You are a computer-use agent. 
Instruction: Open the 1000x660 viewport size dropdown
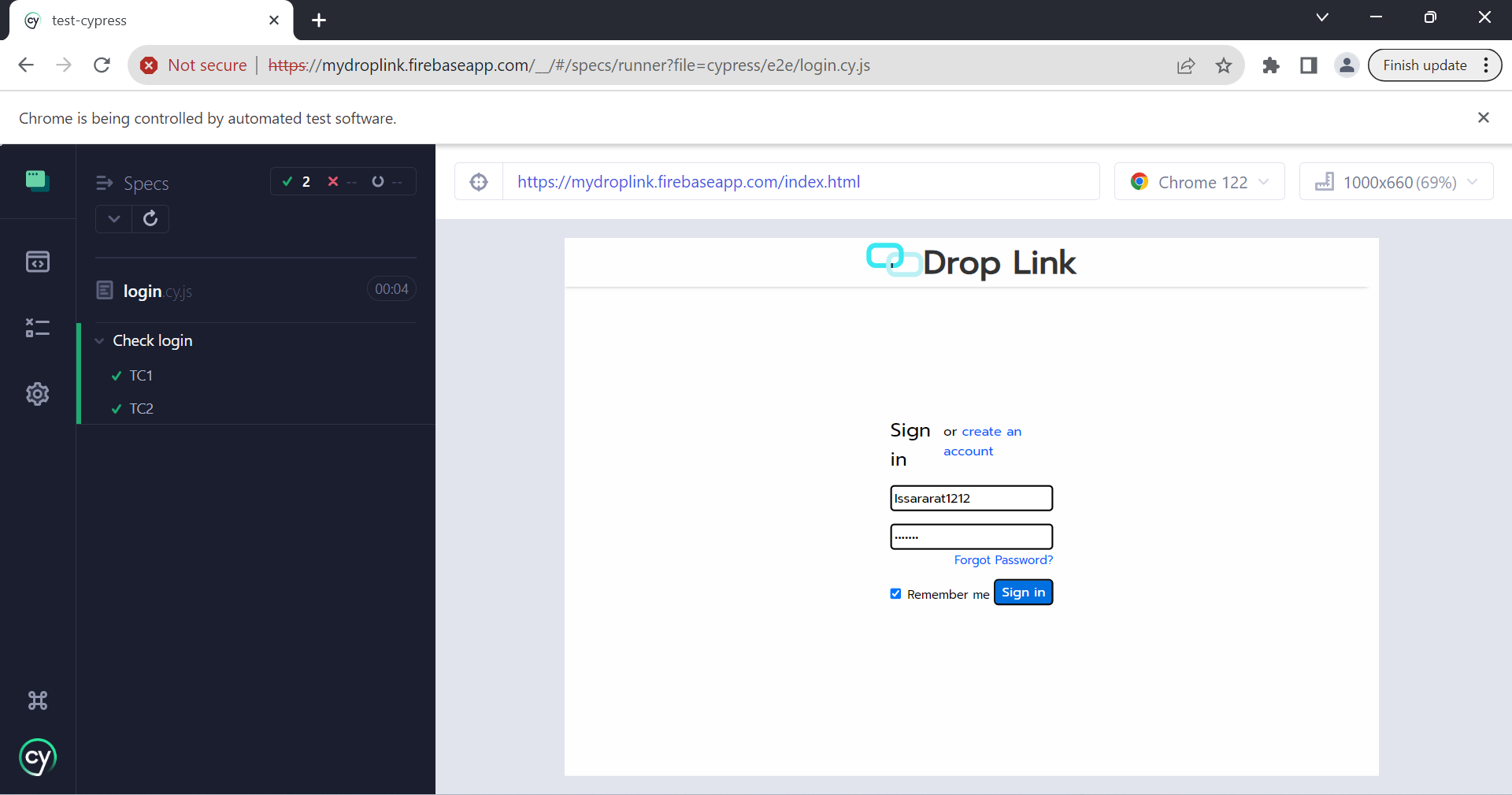click(1395, 182)
